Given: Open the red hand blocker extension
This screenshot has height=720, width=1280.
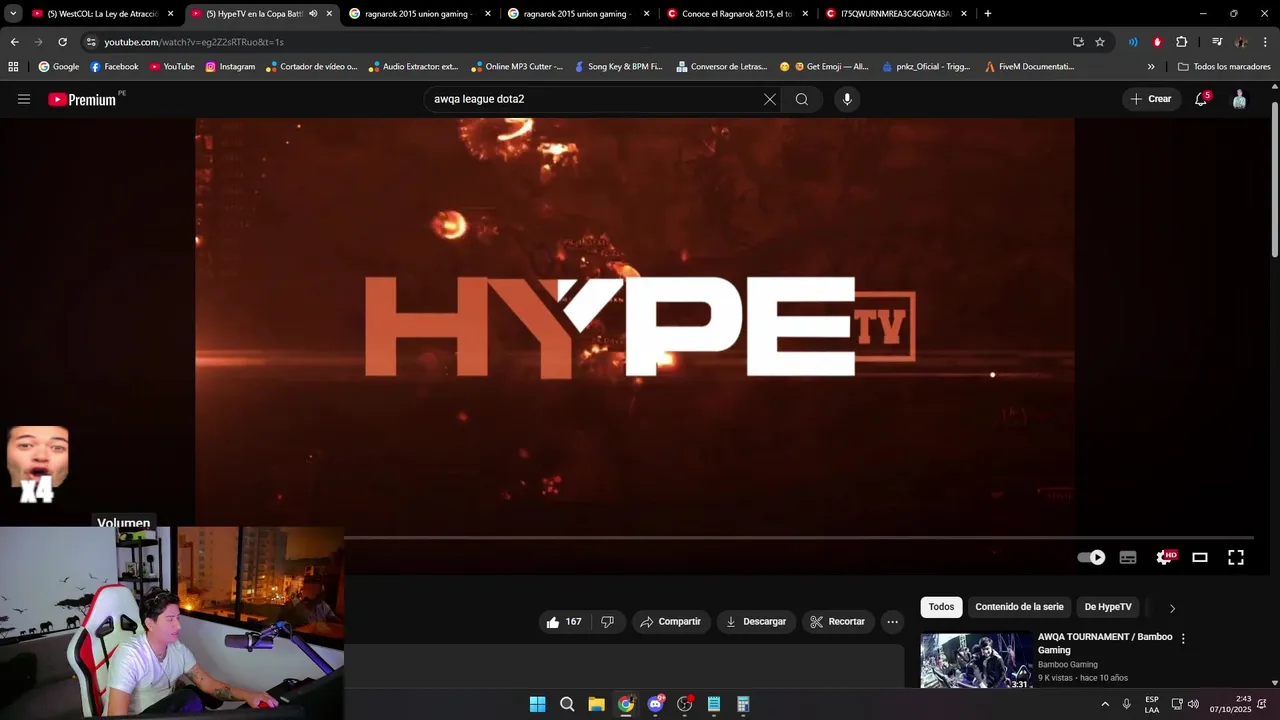Looking at the screenshot, I should coord(1157,42).
